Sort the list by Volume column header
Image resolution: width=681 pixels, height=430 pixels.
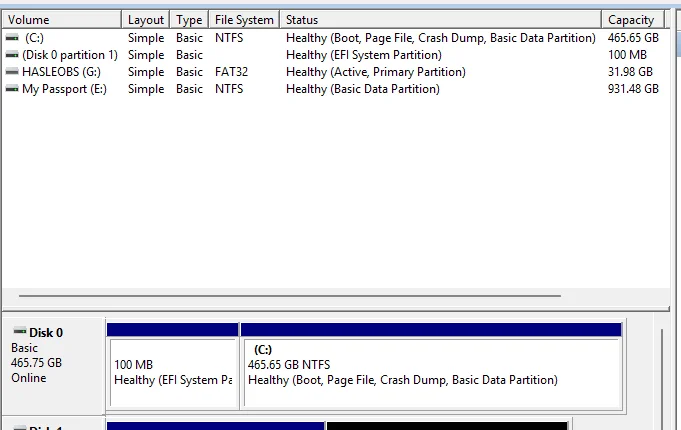62,20
